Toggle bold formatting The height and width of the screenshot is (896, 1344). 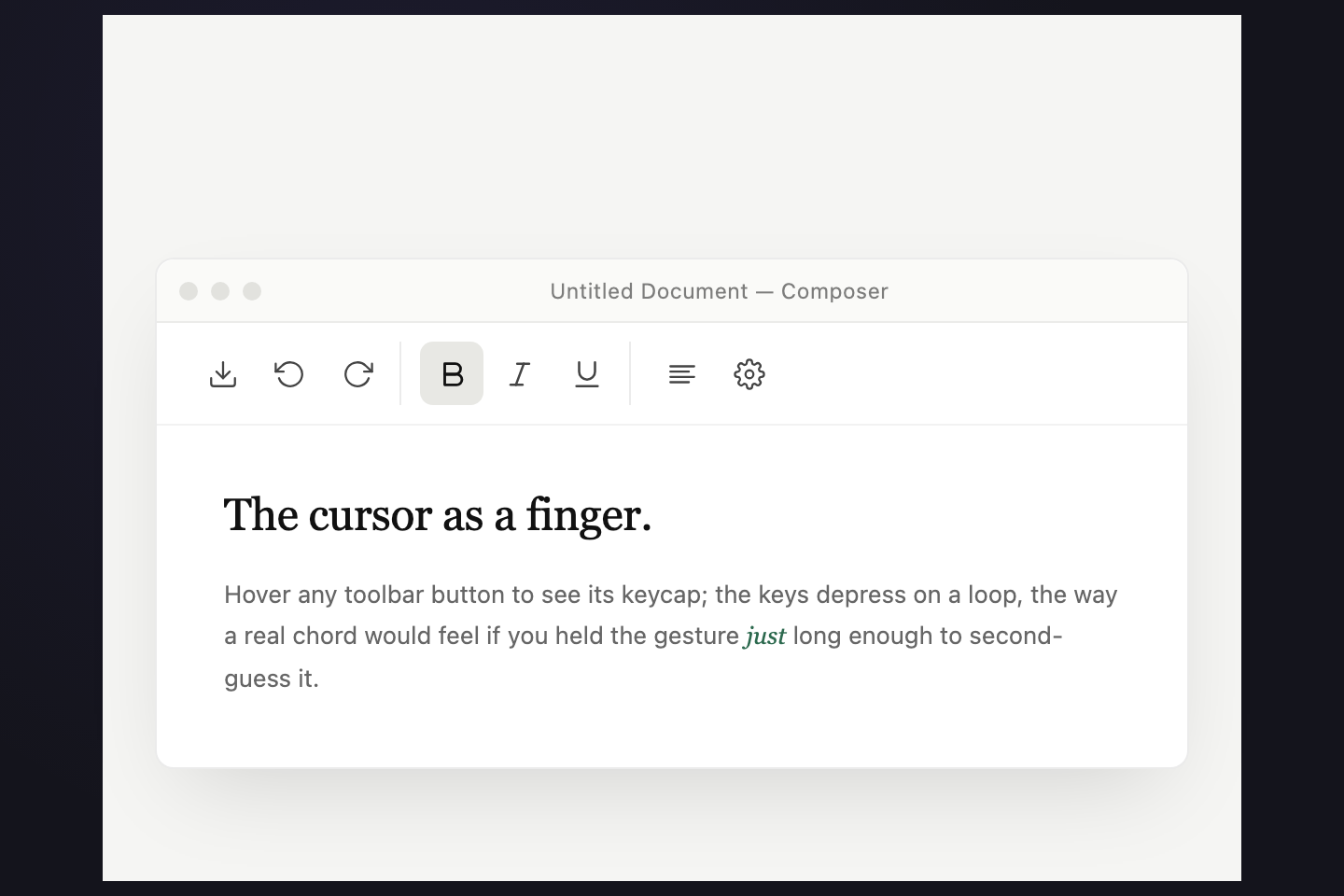[x=452, y=373]
